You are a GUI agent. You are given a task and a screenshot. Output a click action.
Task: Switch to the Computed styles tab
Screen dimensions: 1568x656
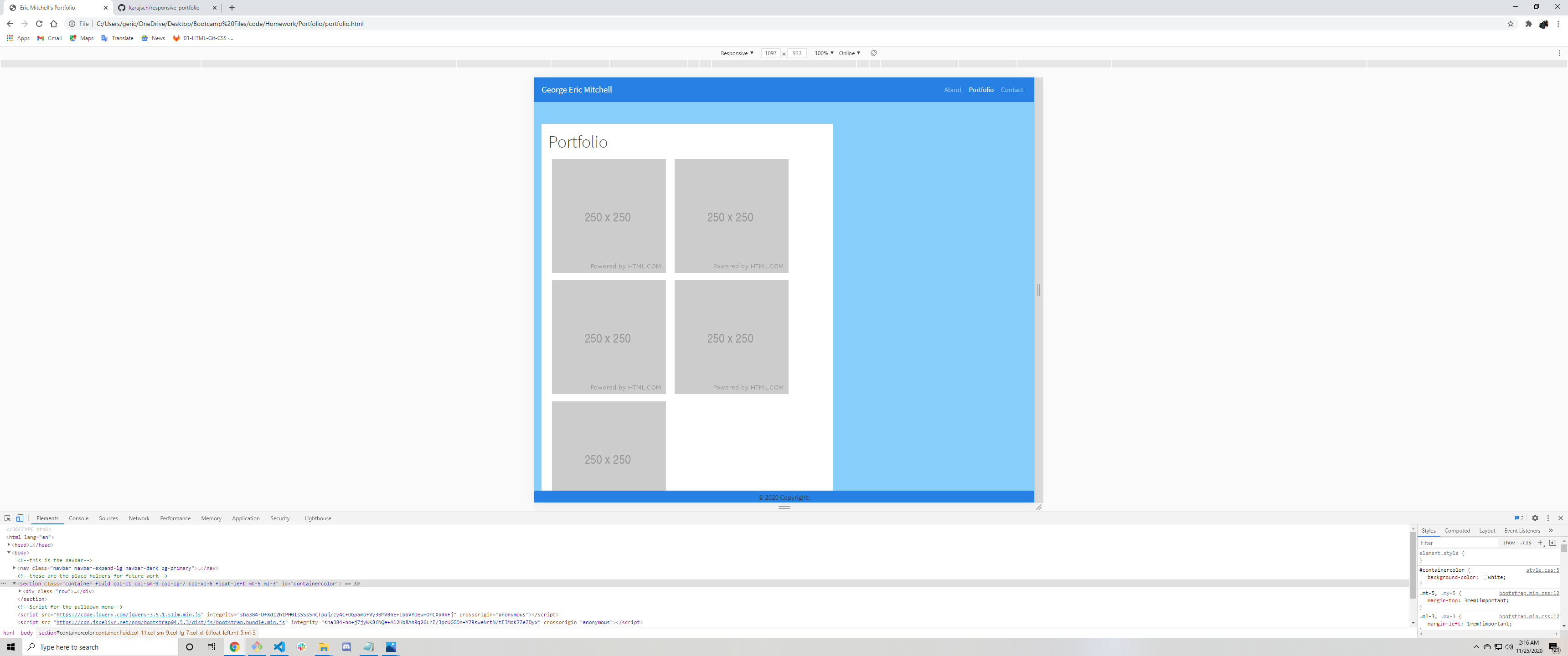point(1457,530)
